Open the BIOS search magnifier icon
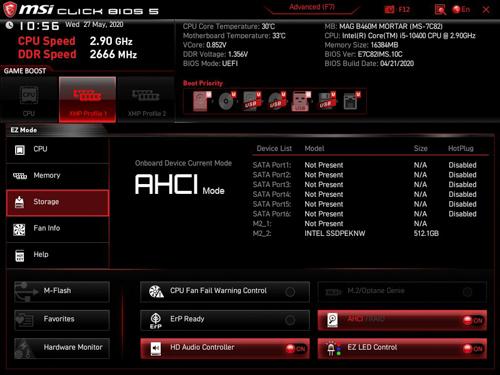 click(440, 10)
